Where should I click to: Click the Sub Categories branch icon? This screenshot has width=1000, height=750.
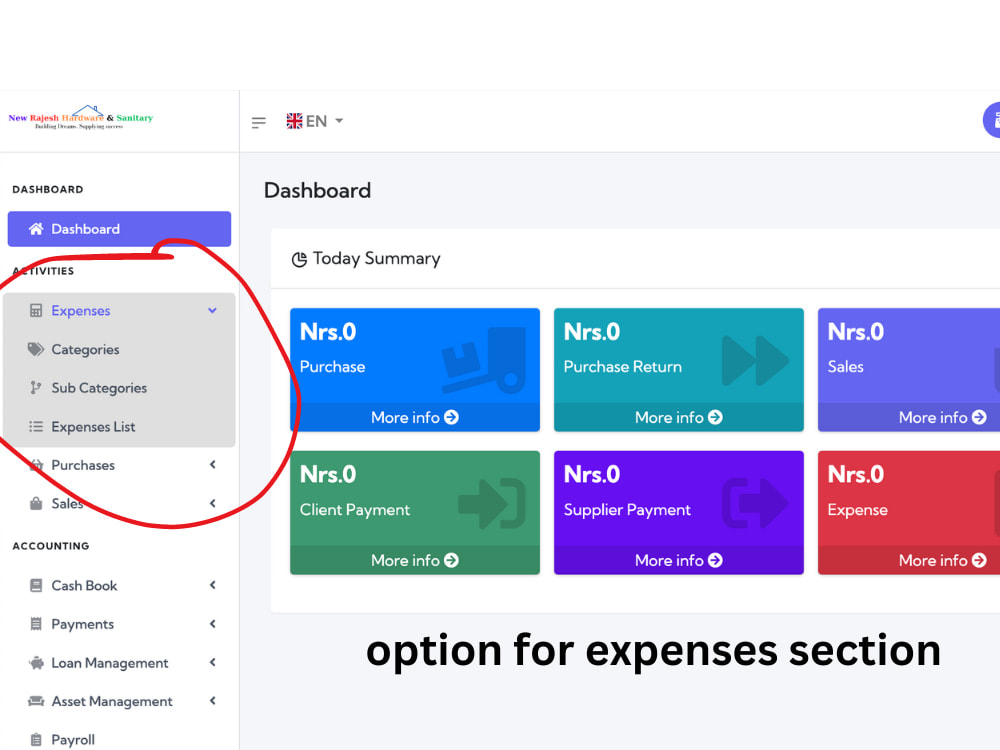pyautogui.click(x=36, y=388)
